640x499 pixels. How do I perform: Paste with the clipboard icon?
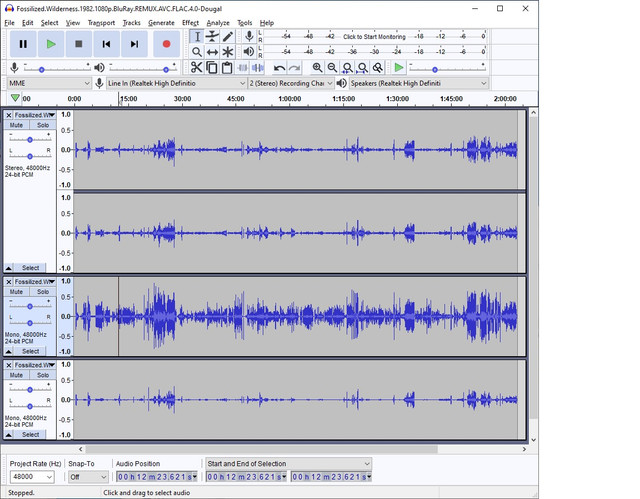pyautogui.click(x=227, y=67)
